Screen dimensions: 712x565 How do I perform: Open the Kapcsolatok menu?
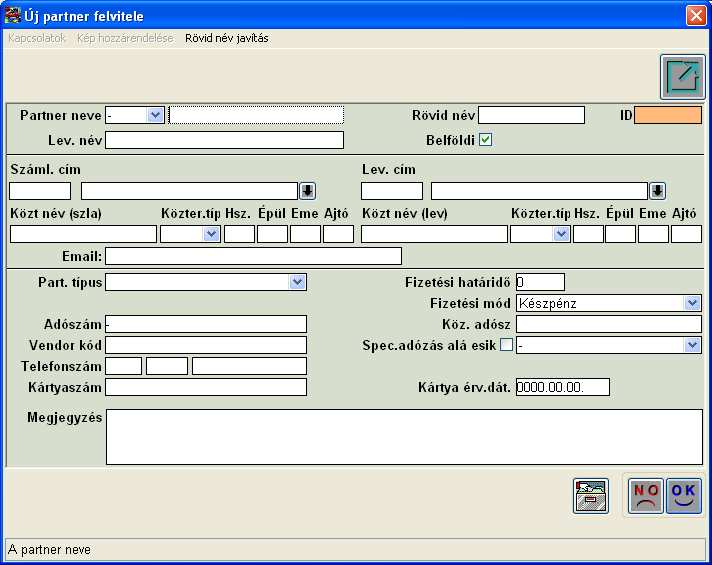(37, 38)
